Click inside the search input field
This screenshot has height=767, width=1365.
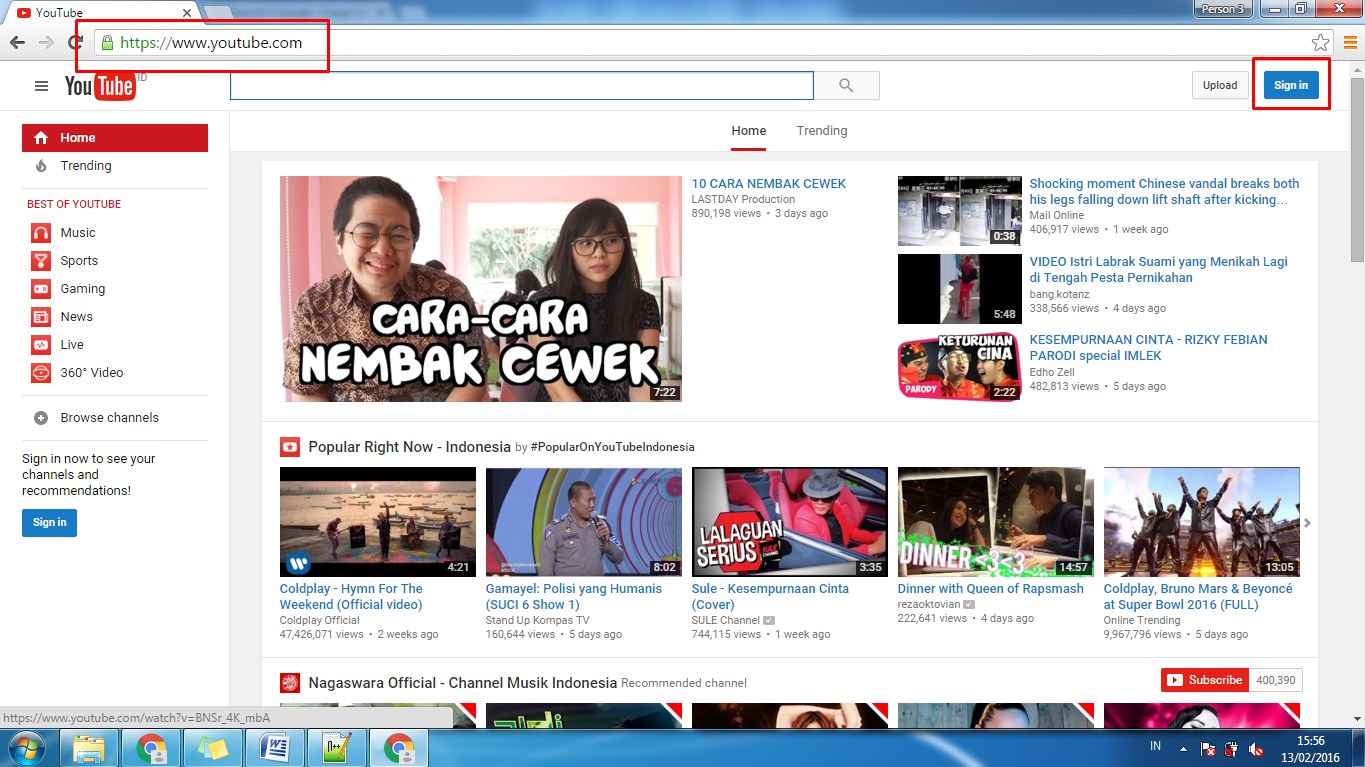click(x=520, y=85)
